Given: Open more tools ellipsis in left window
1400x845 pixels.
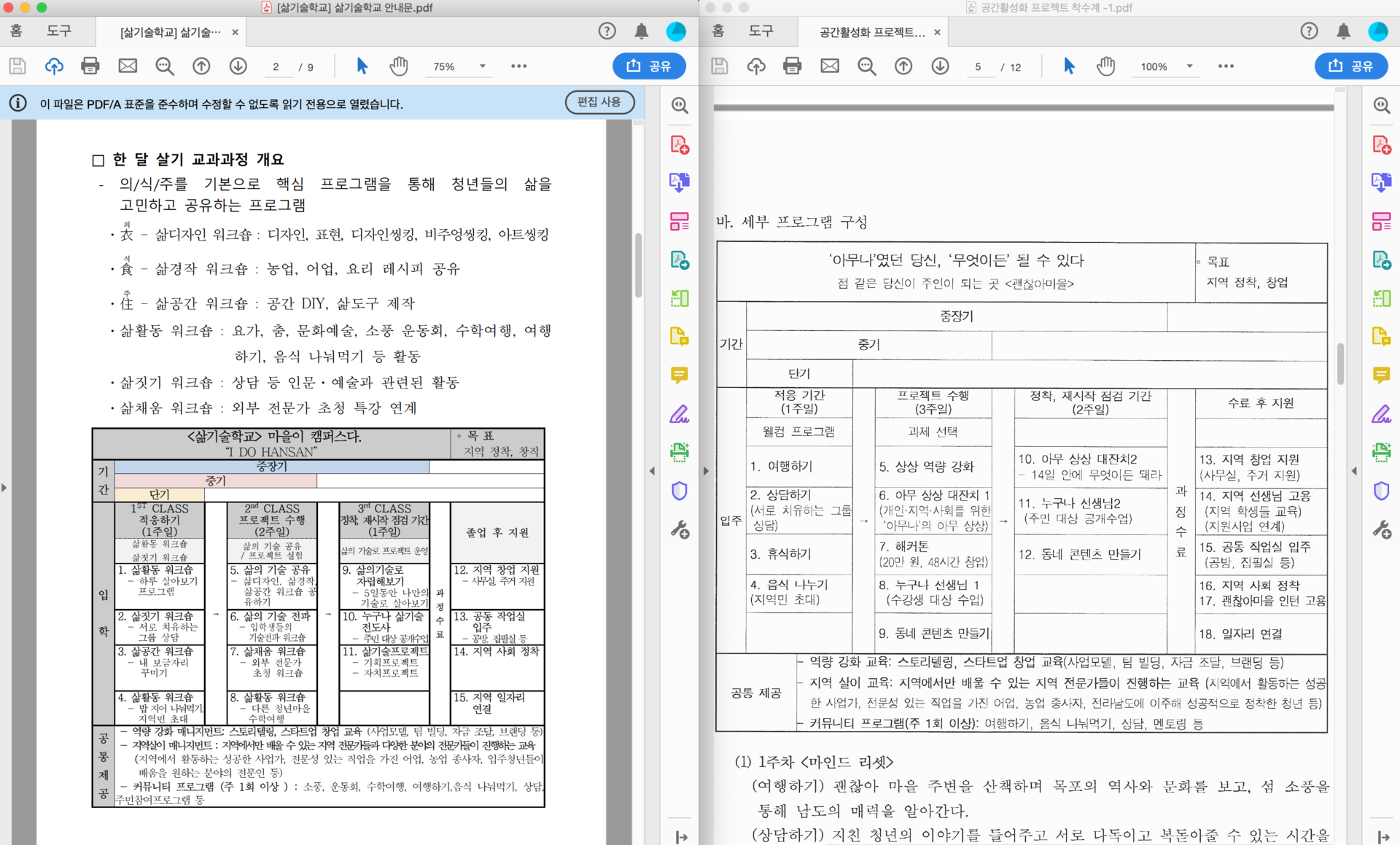Looking at the screenshot, I should point(518,66).
